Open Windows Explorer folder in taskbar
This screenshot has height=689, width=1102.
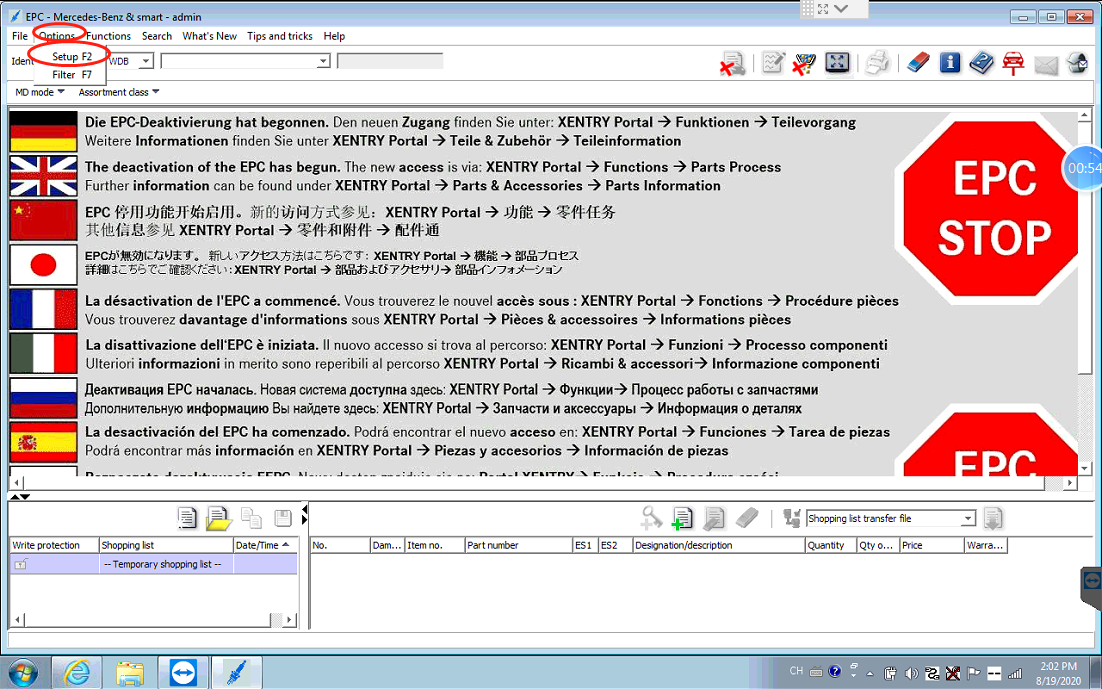(130, 673)
